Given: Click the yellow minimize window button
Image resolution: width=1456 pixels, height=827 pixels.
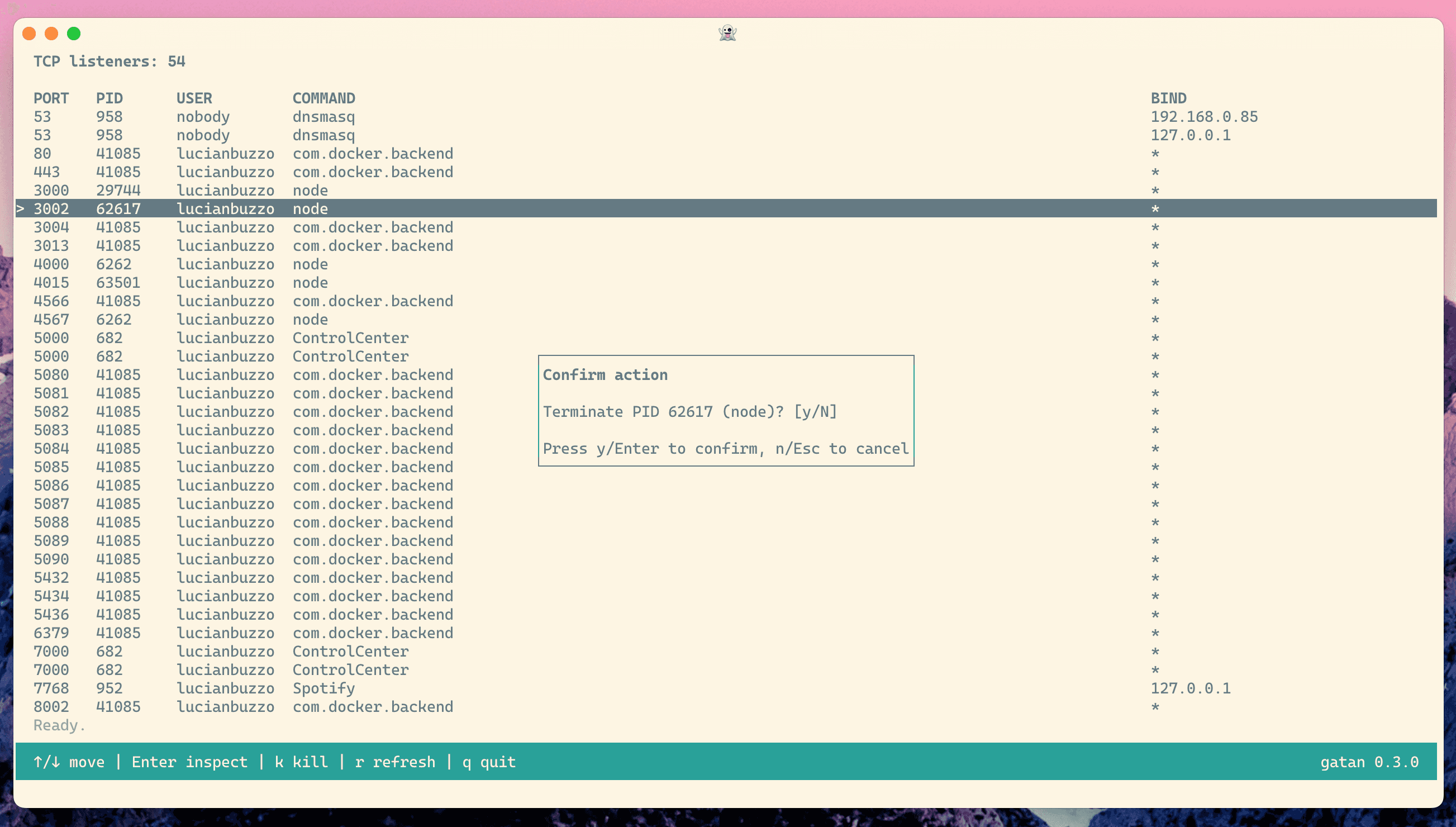Looking at the screenshot, I should [x=51, y=34].
